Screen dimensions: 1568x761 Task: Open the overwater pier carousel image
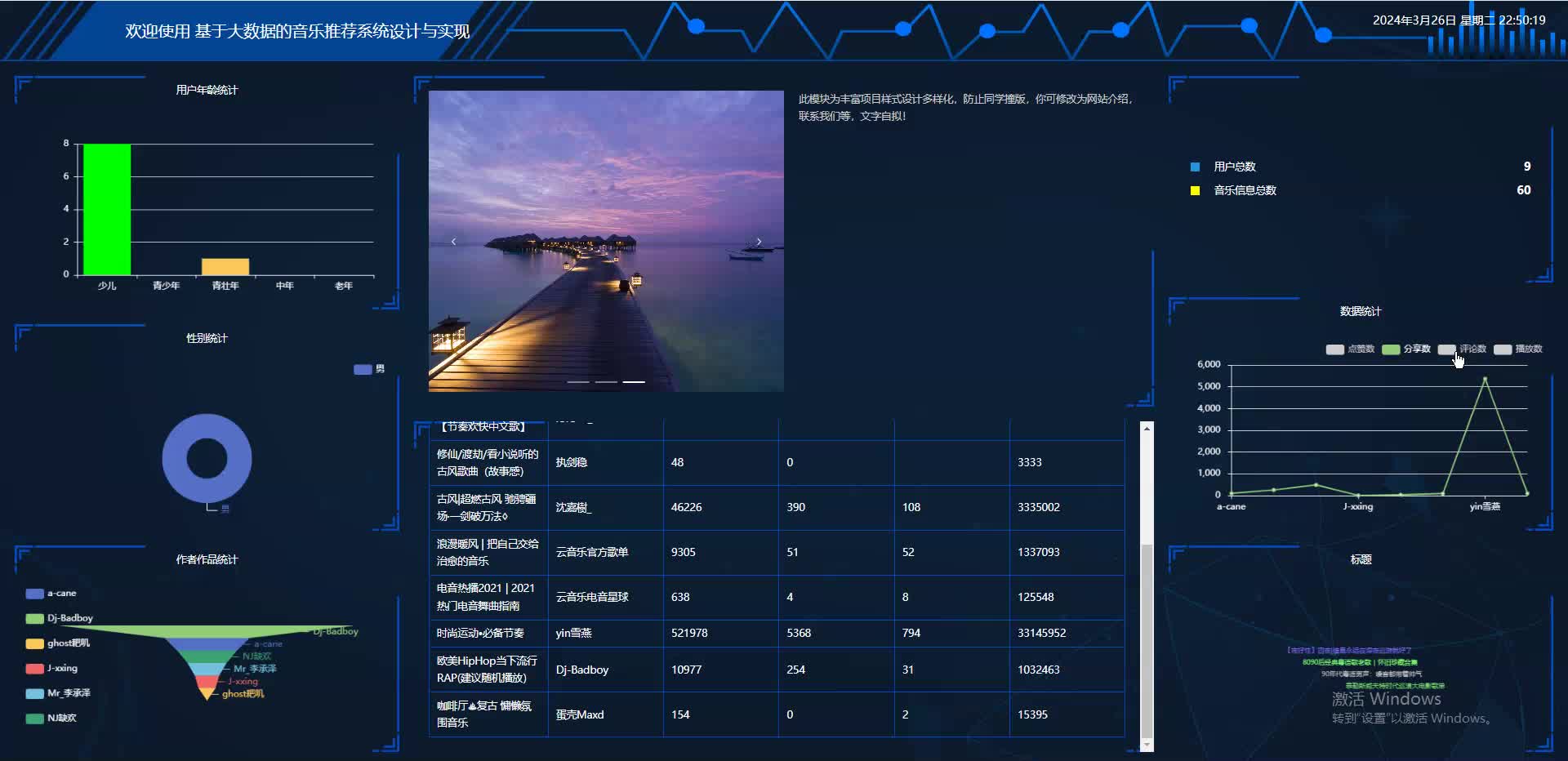[x=606, y=241]
